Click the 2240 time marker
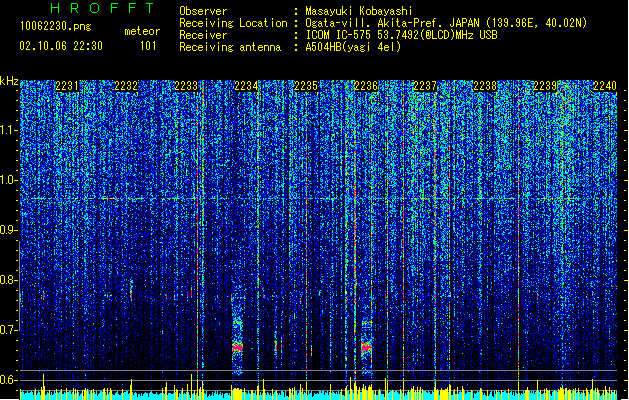Viewport: 629px width, 400px height. [x=605, y=86]
